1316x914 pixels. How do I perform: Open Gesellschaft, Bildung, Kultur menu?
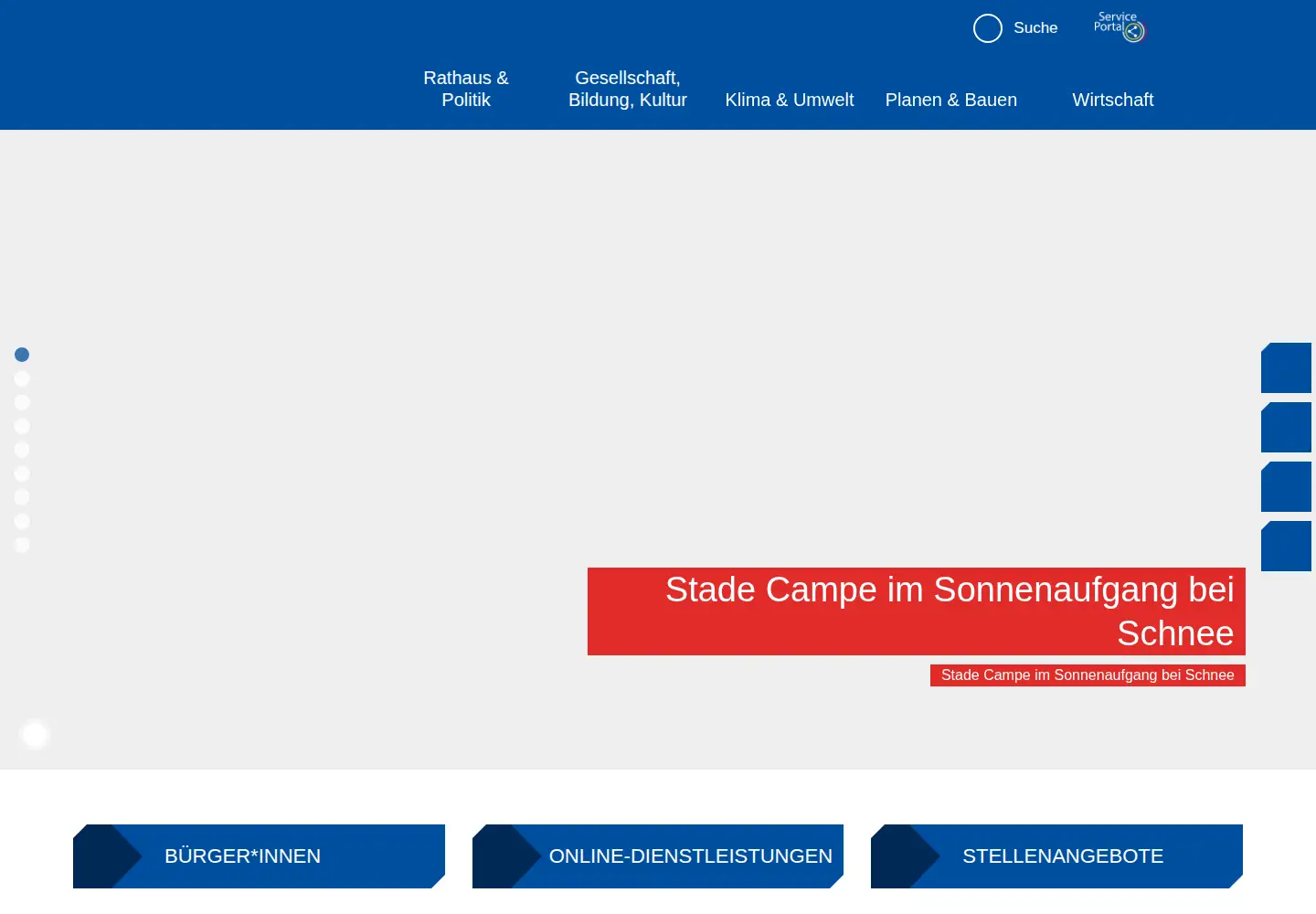coord(628,89)
